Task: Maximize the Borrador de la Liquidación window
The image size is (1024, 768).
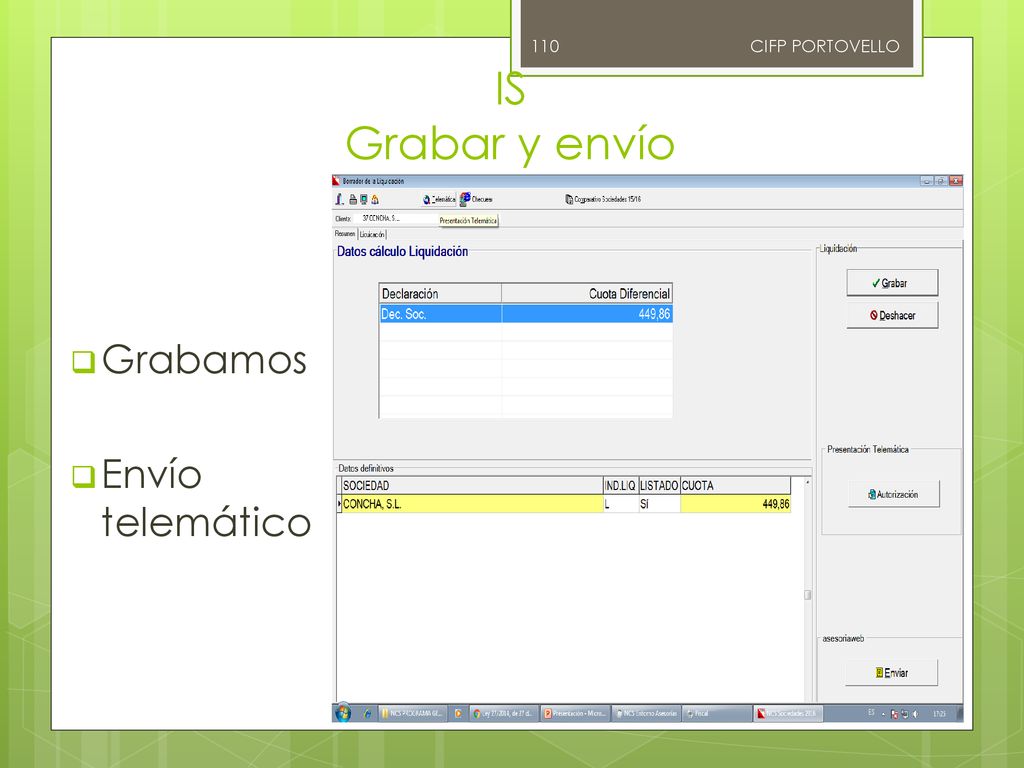Action: point(941,181)
